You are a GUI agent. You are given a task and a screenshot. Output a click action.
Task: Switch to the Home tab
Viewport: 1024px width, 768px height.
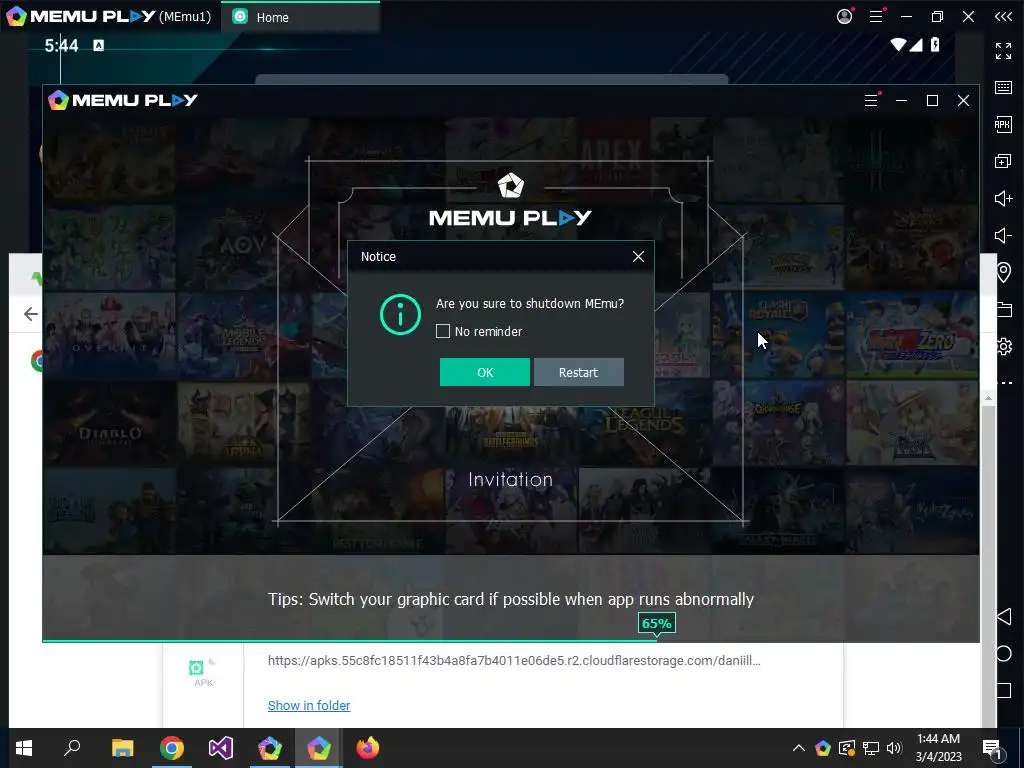pos(300,17)
